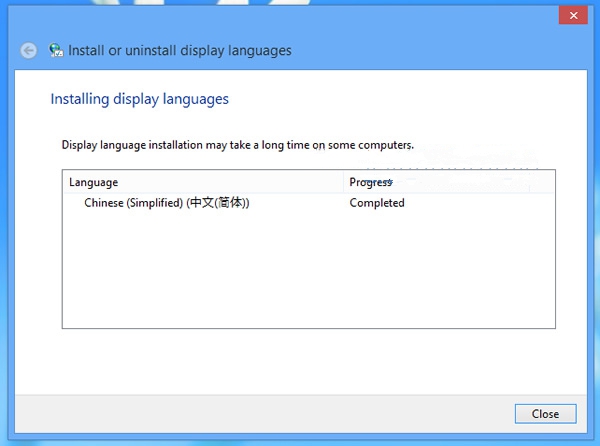Image resolution: width=600 pixels, height=446 pixels.
Task: Close the window with red X button
Action: (571, 15)
